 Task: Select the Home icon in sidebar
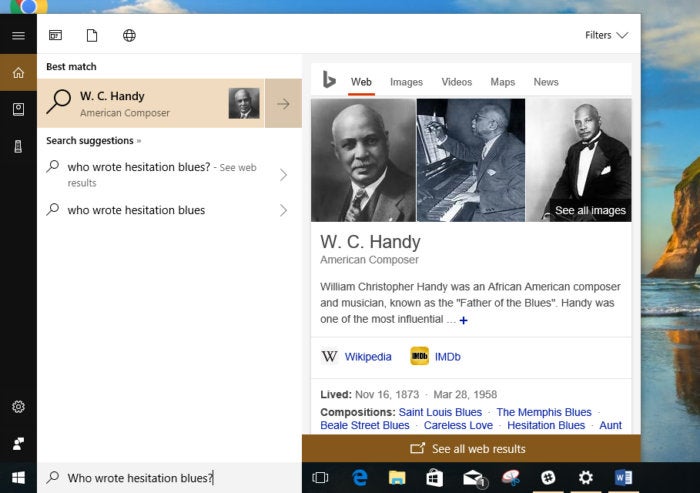(18, 72)
